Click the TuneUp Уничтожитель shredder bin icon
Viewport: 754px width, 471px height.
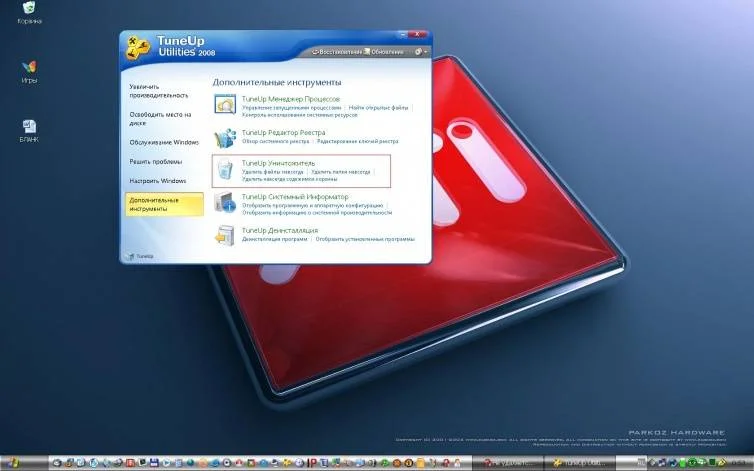225,170
